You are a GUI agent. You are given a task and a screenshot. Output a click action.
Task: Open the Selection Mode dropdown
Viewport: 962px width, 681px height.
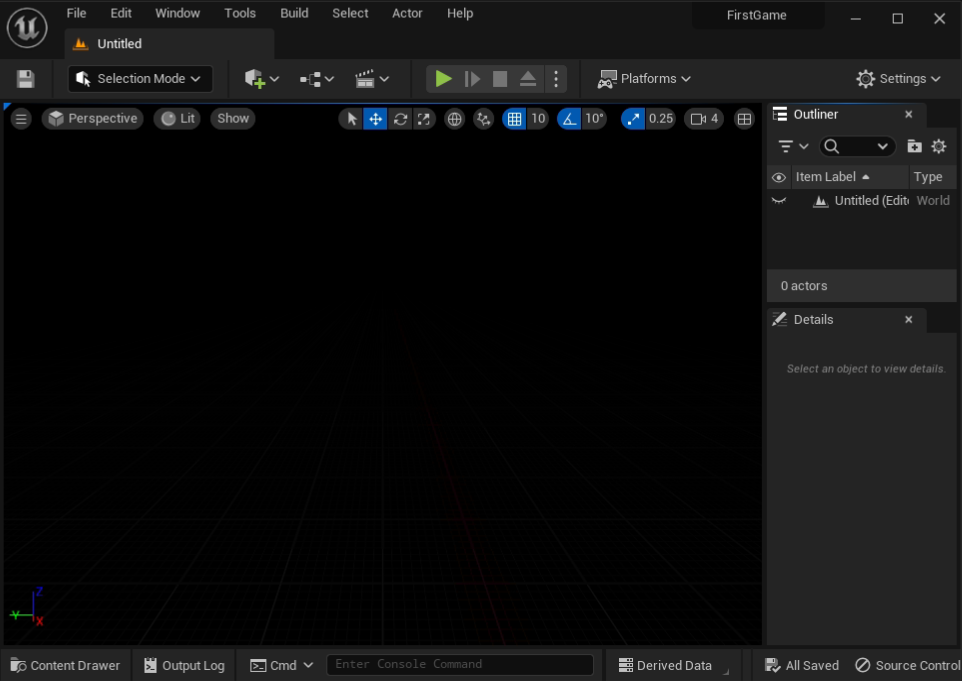(x=140, y=79)
